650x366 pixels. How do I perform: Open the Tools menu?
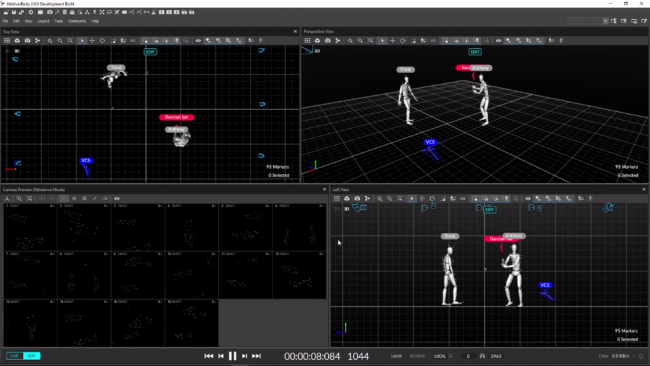click(58, 21)
